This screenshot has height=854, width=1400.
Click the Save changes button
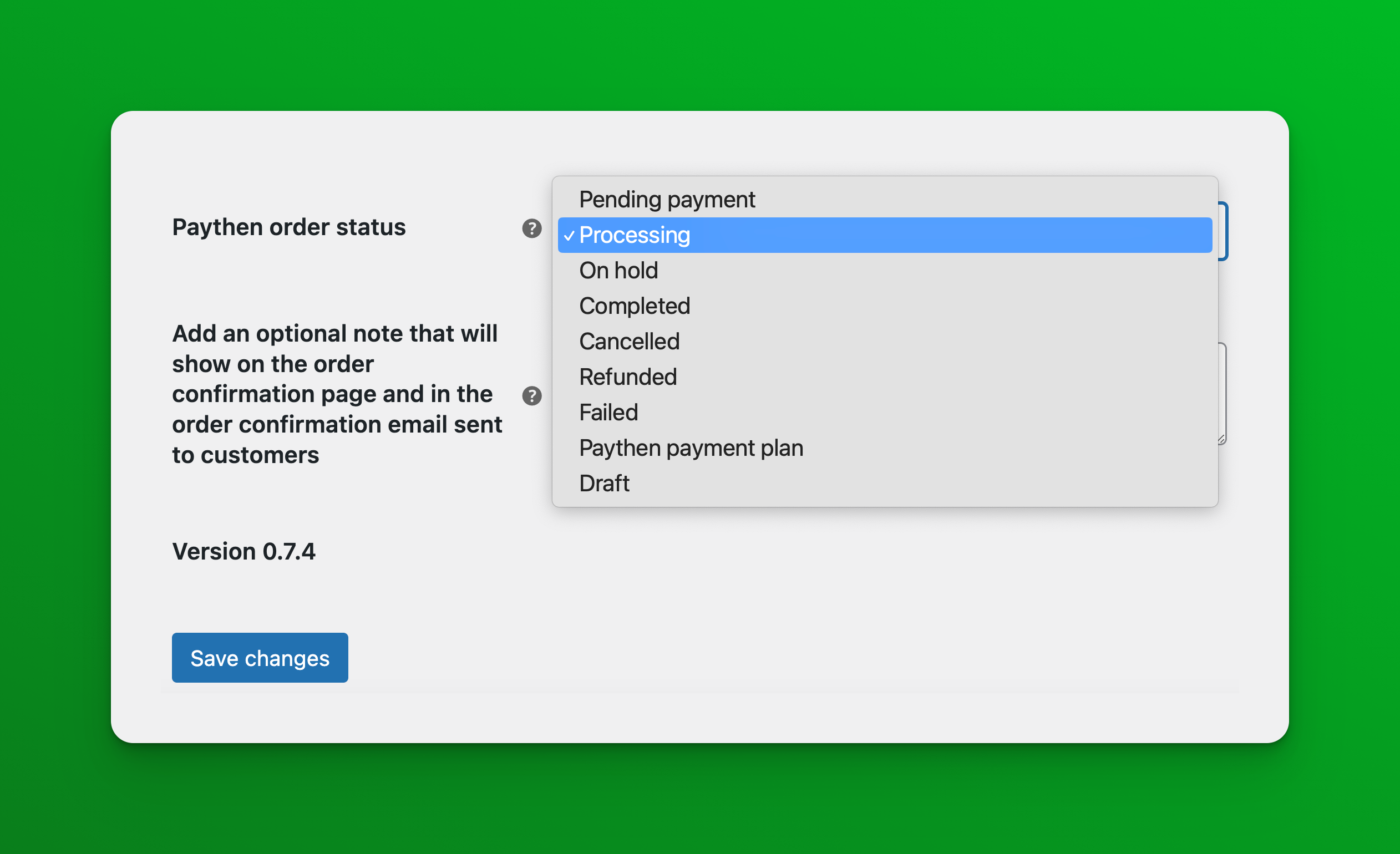tap(260, 658)
